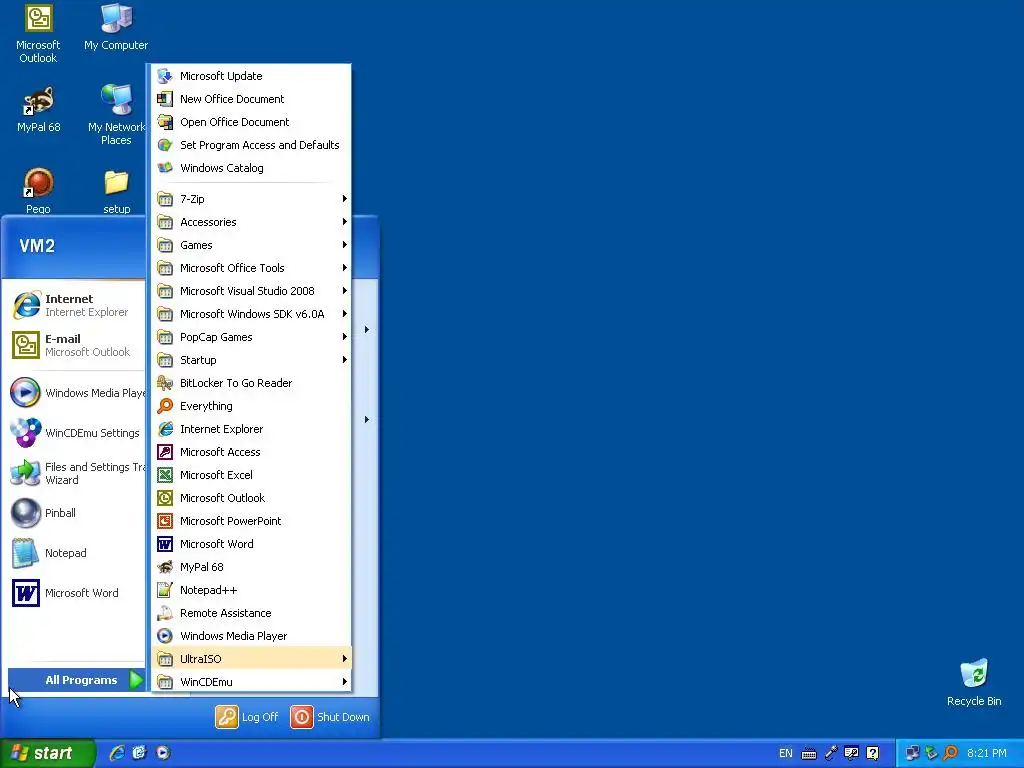Viewport: 1024px width, 768px height.
Task: Launch Windows Catalog
Action: [251, 168]
